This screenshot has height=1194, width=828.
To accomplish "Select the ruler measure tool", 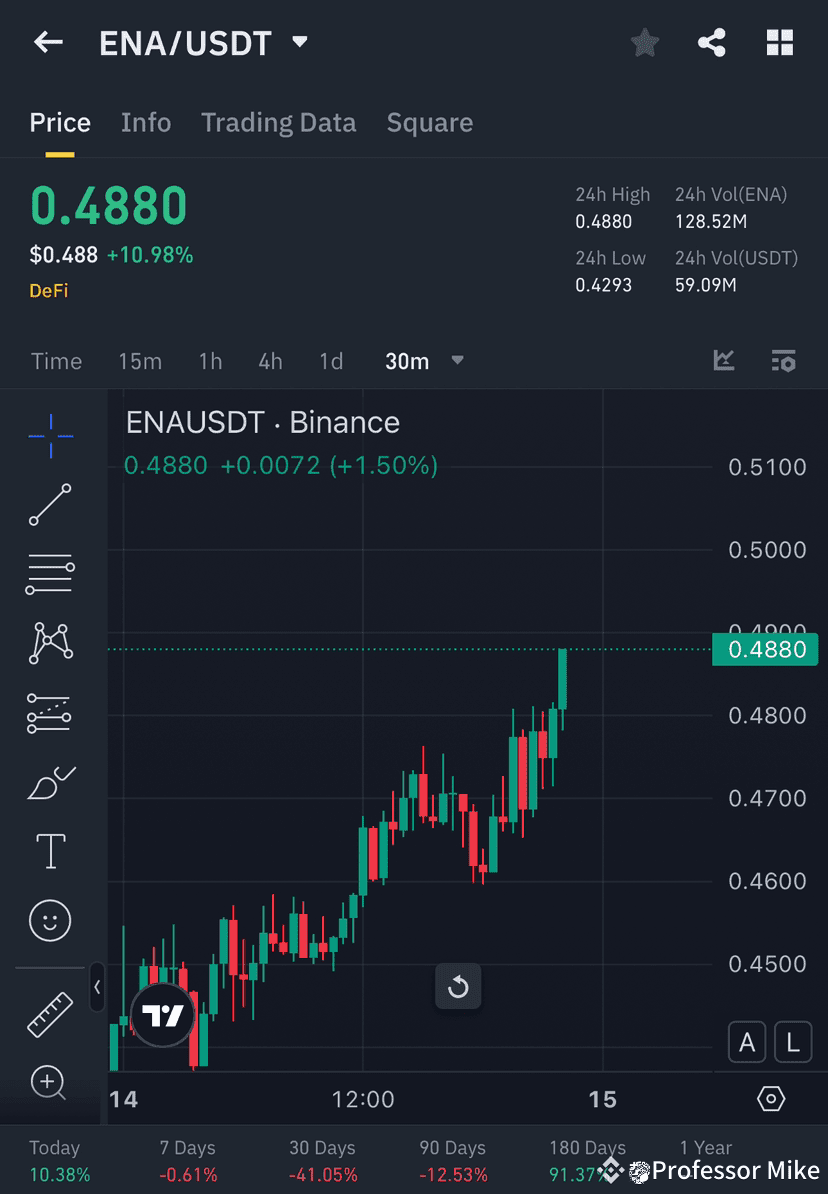I will click(x=50, y=1013).
